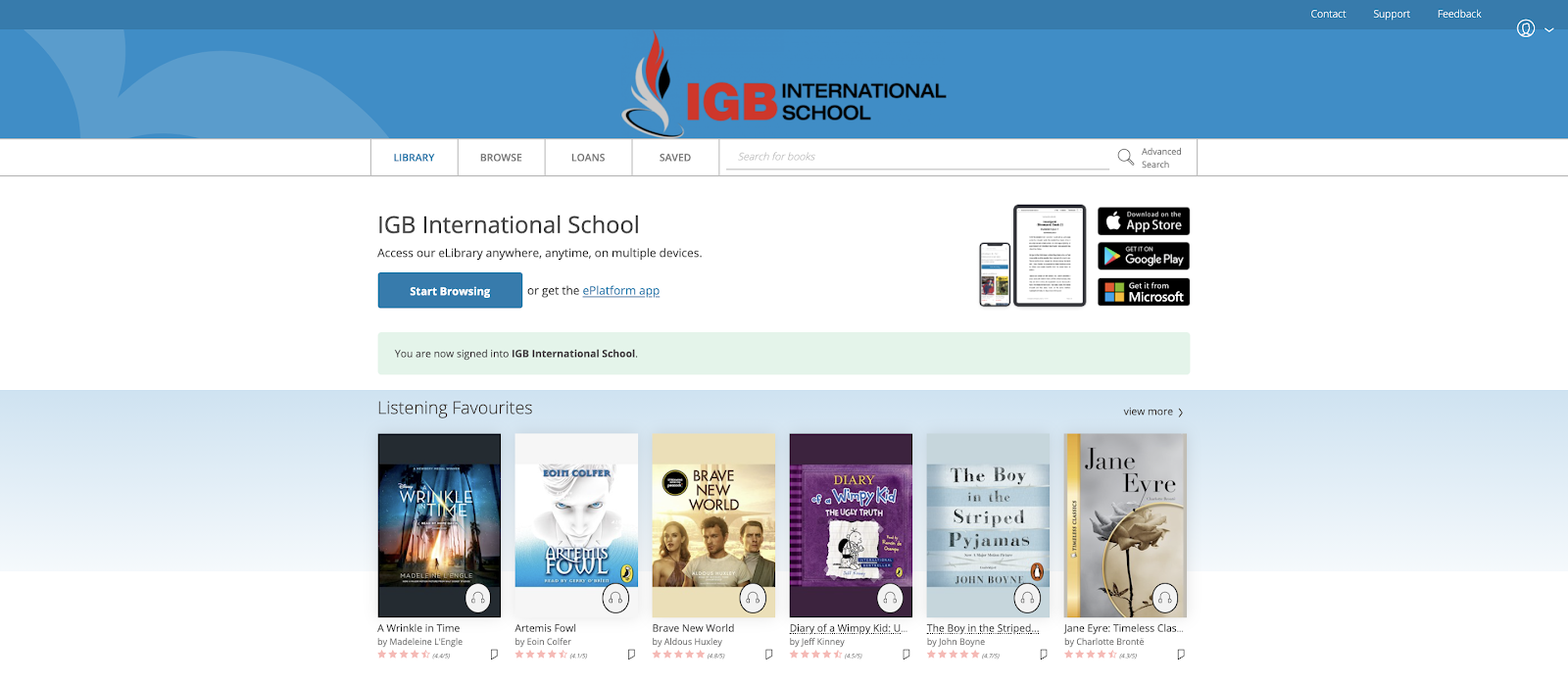The image size is (1568, 683).
Task: Open the SAVED tab
Action: [x=675, y=158]
